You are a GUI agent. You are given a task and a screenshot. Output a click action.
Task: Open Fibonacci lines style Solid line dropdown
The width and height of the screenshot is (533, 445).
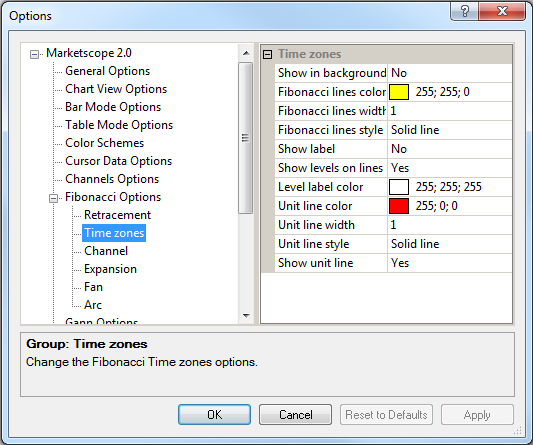click(x=449, y=130)
